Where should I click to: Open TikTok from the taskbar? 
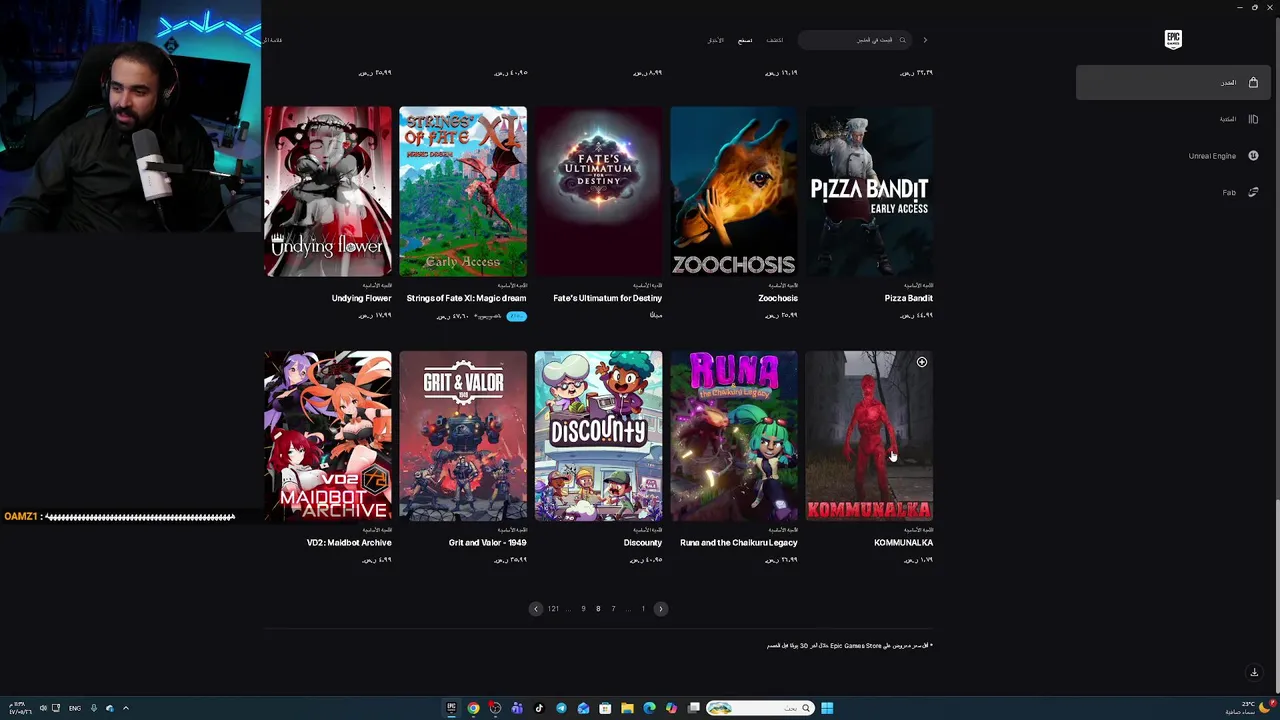pos(539,708)
